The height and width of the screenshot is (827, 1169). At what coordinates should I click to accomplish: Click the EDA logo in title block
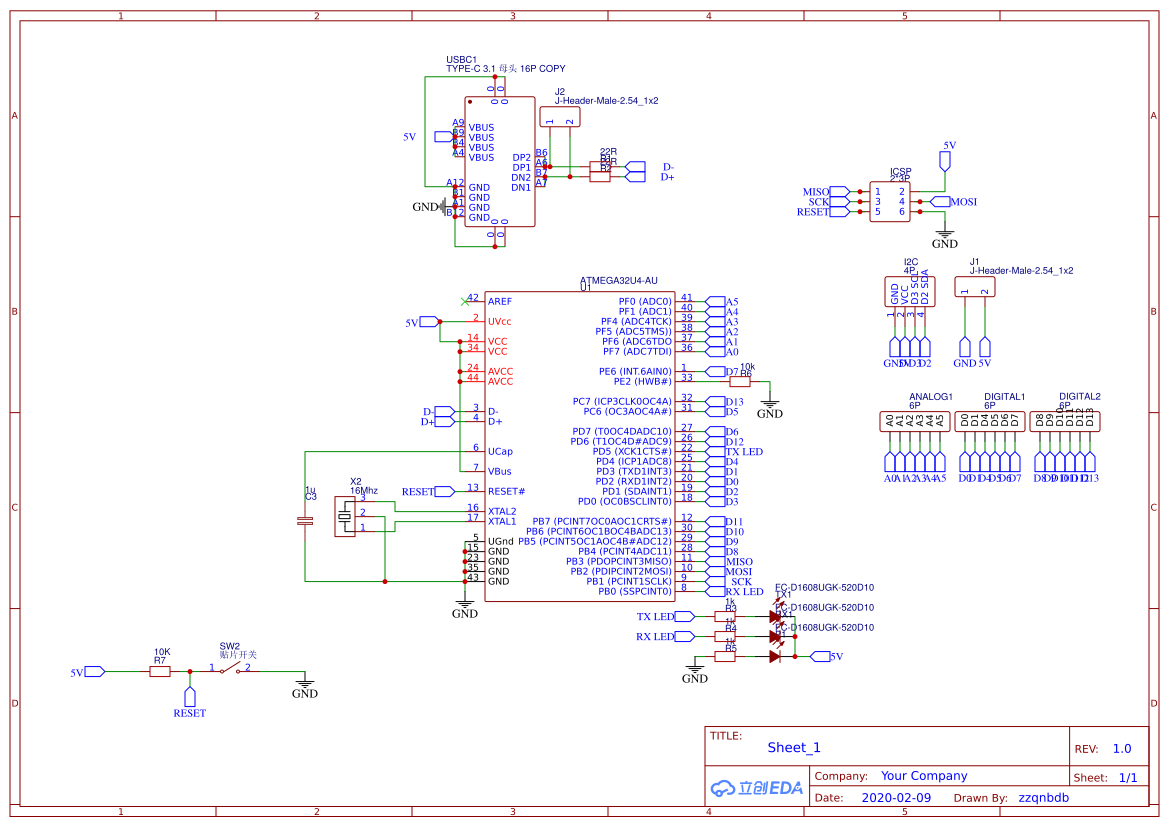tap(757, 787)
